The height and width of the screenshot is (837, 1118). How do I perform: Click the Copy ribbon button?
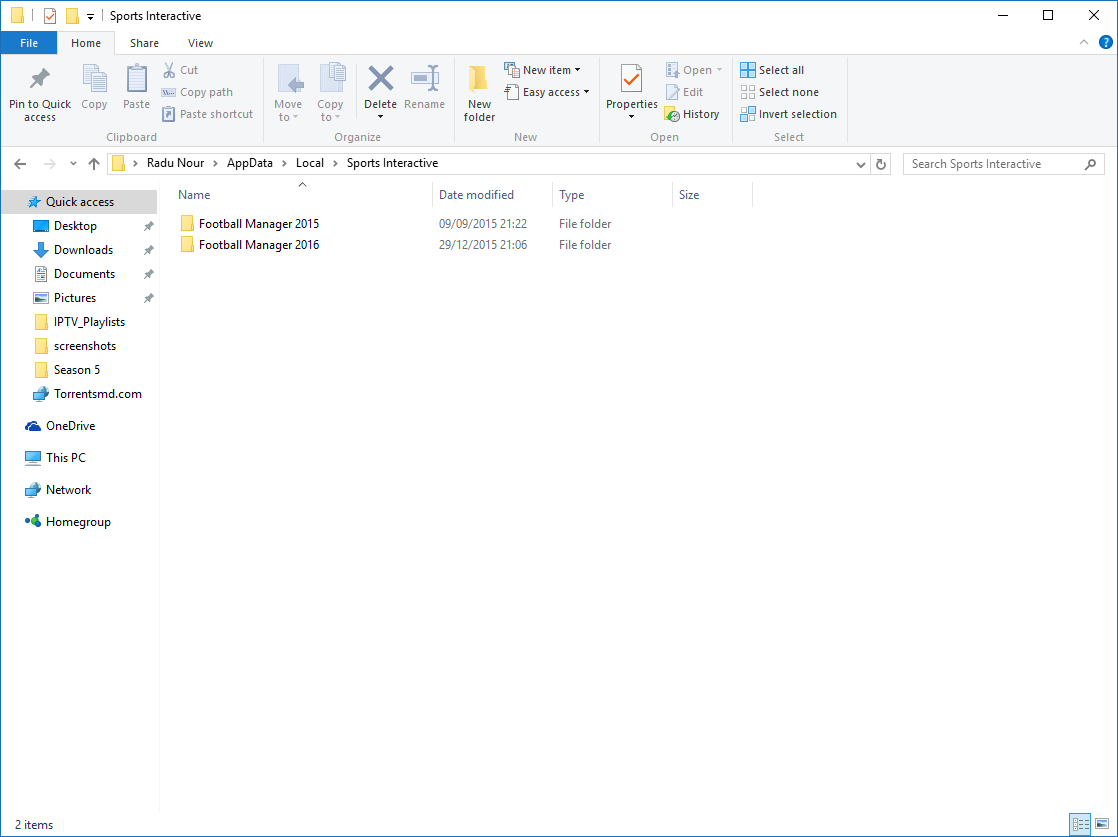(x=94, y=88)
